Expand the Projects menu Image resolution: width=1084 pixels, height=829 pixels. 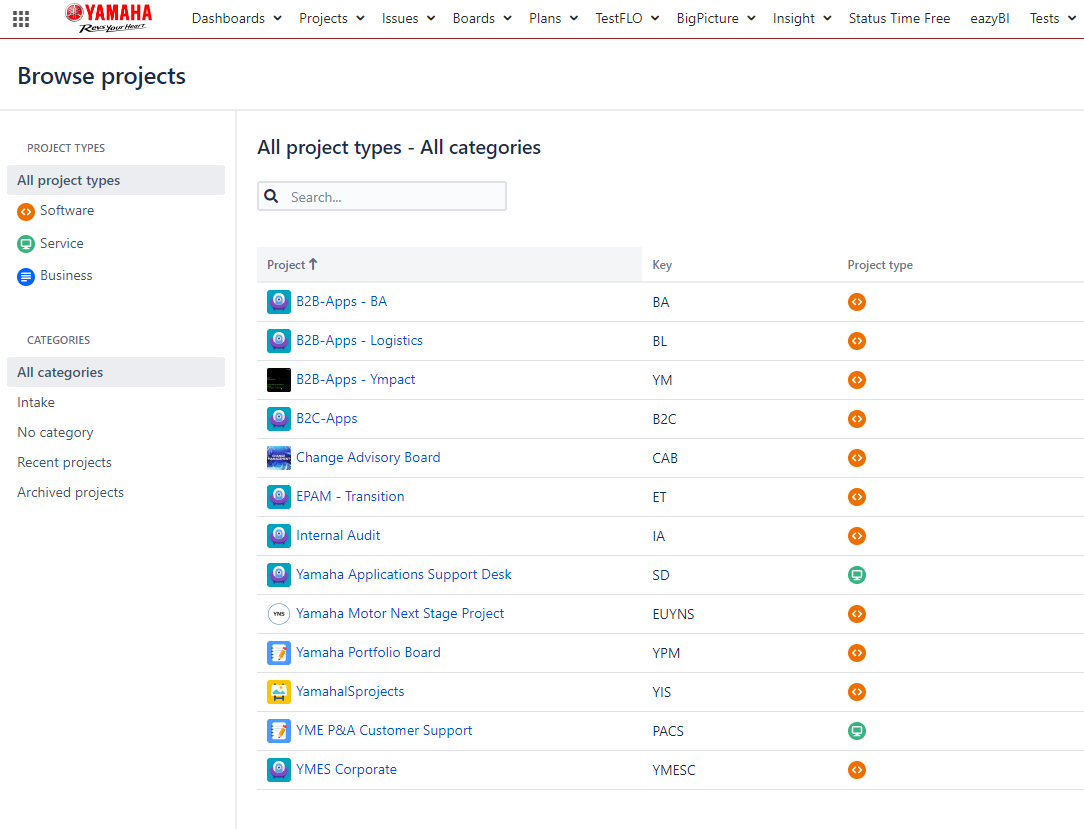(331, 19)
